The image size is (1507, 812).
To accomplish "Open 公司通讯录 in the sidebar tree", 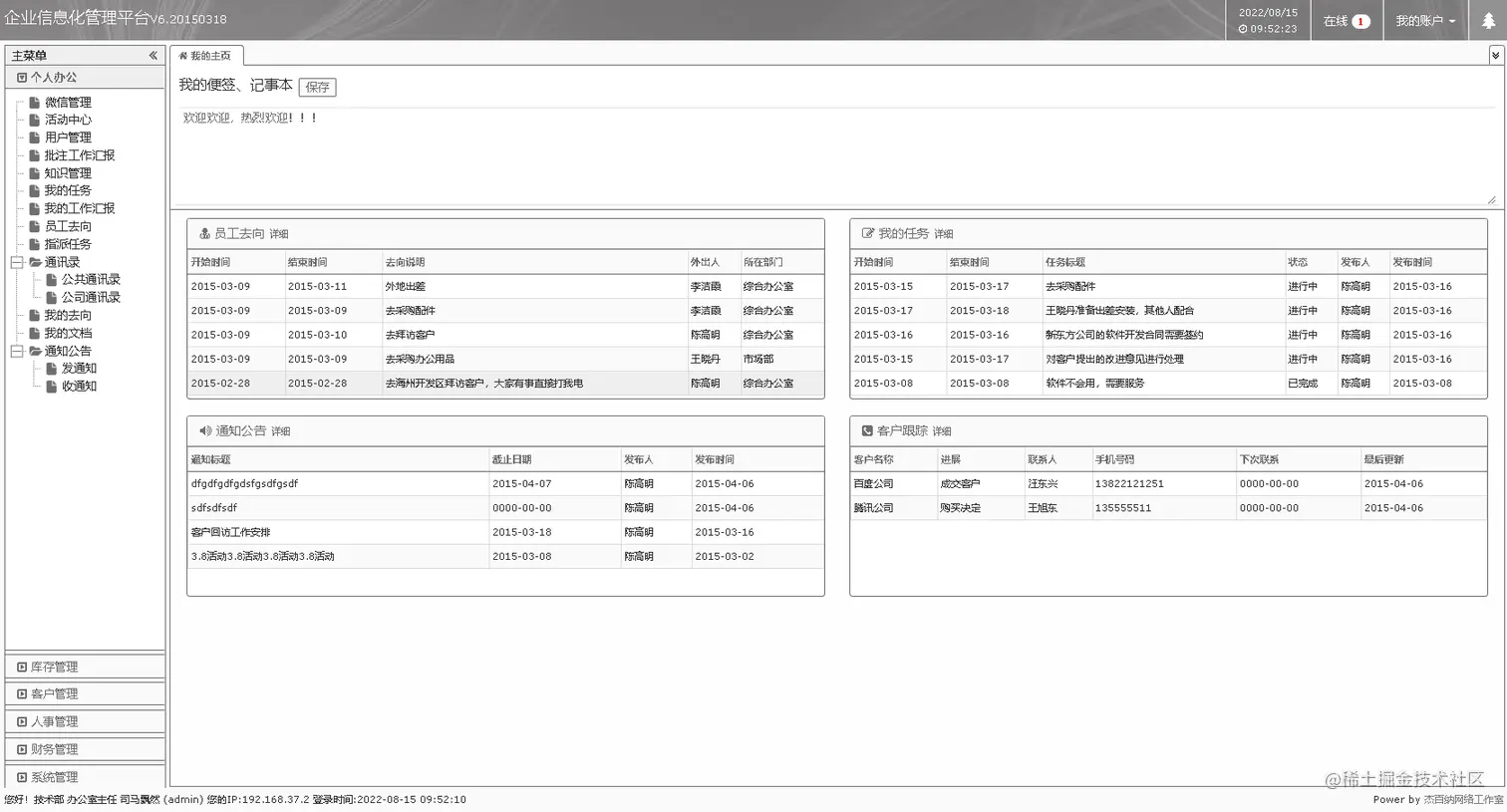I will point(91,297).
